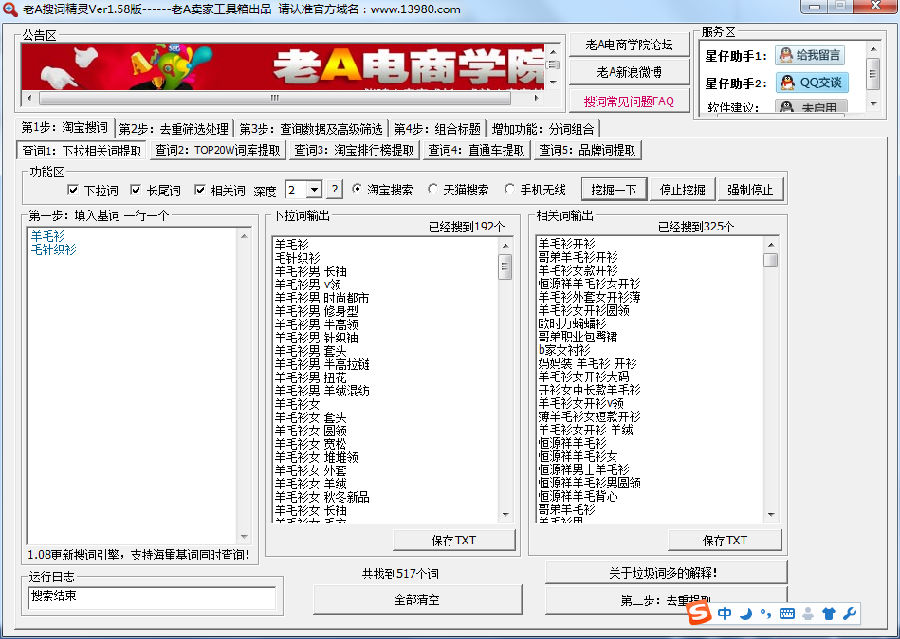Viewport: 900px width, 639px height.
Task: Select 哥弟职业包臀裙 in related output
Action: pyautogui.click(x=577, y=336)
